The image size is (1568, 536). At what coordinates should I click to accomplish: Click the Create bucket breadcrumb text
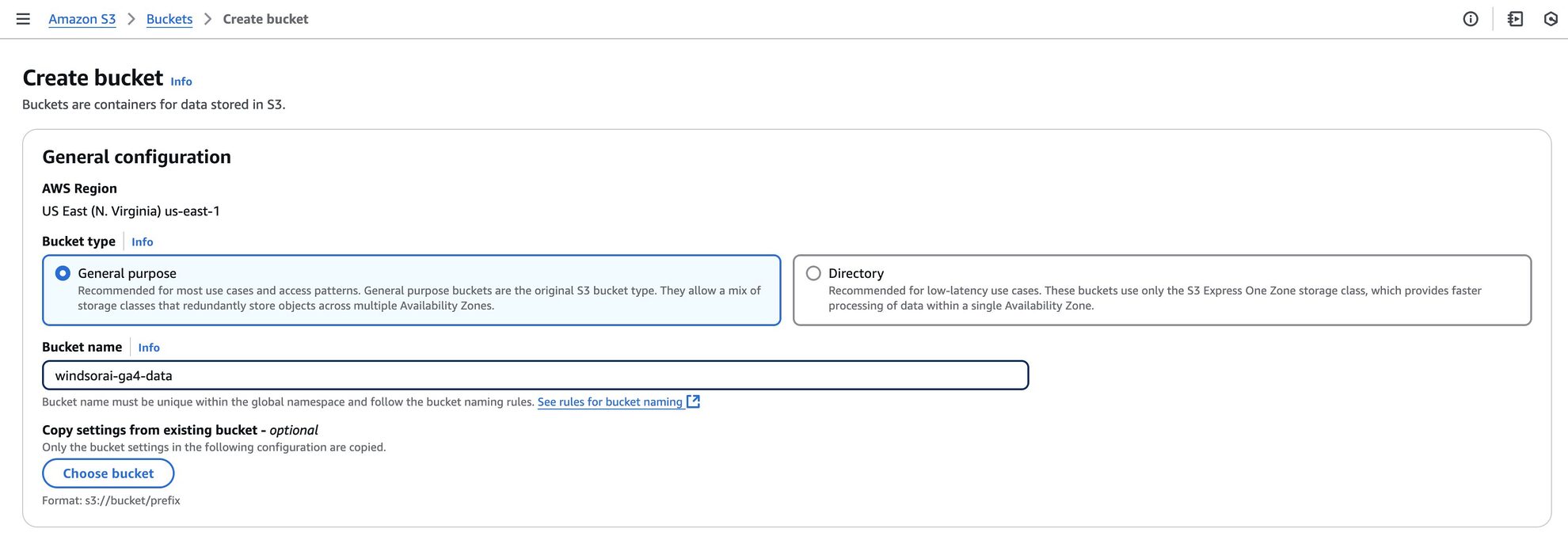click(266, 19)
